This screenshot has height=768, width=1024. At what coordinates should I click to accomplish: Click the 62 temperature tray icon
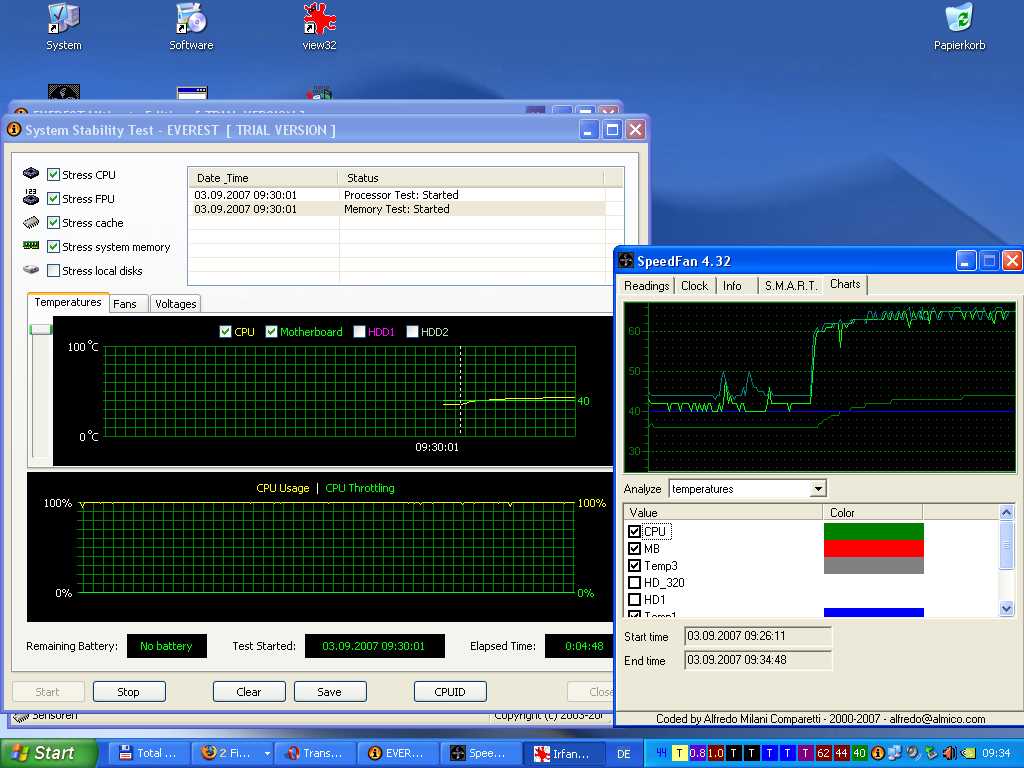[823, 753]
